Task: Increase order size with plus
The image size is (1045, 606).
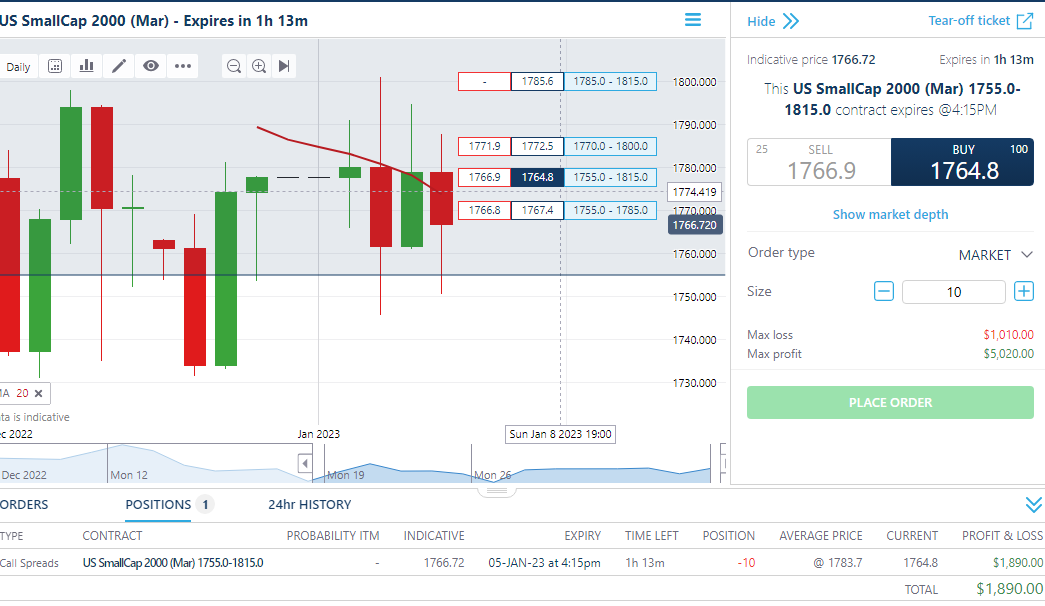Action: (1024, 291)
